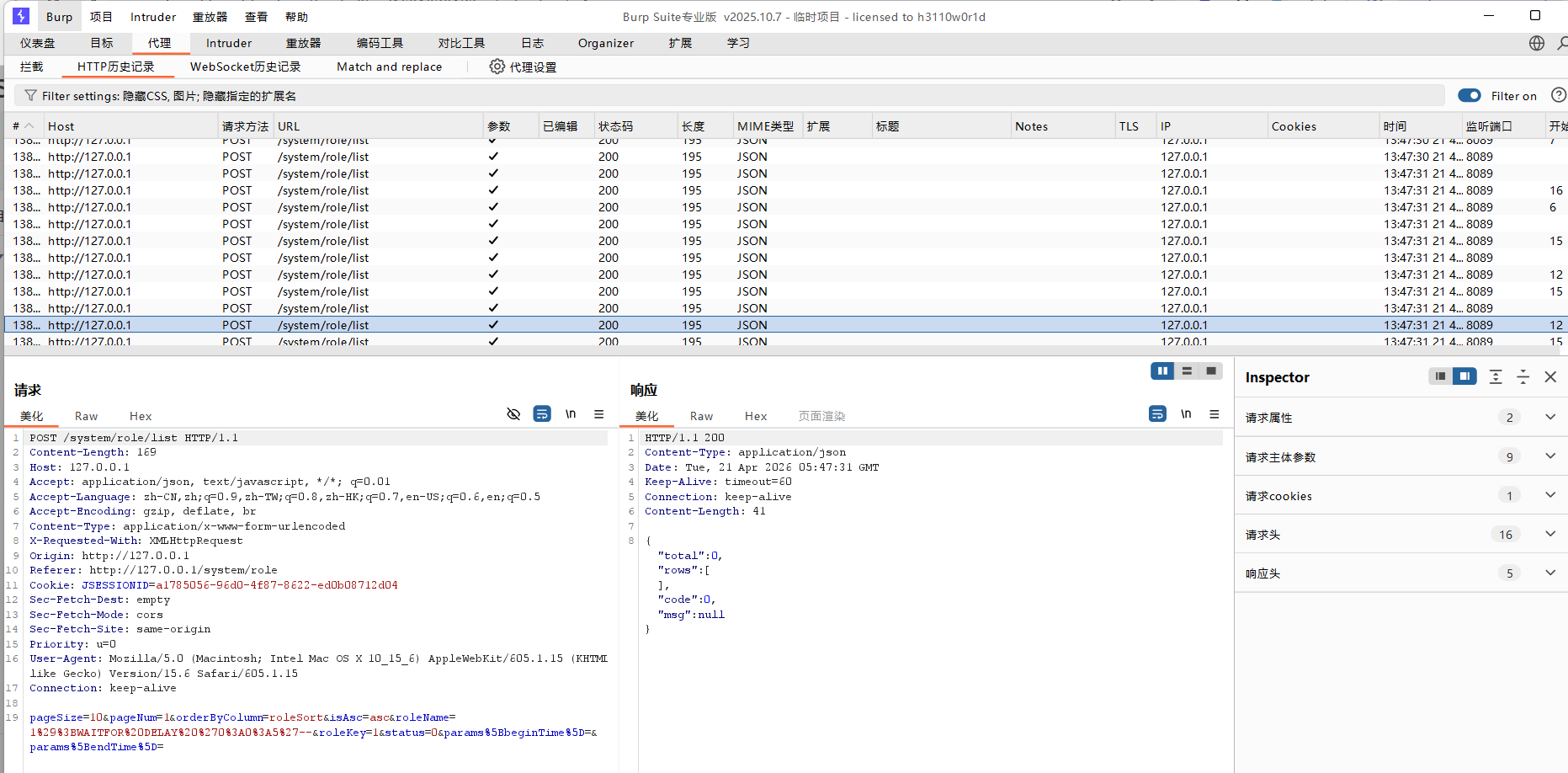Open filter help question mark icon
Image resolution: width=1568 pixels, height=773 pixels.
click(1559, 95)
